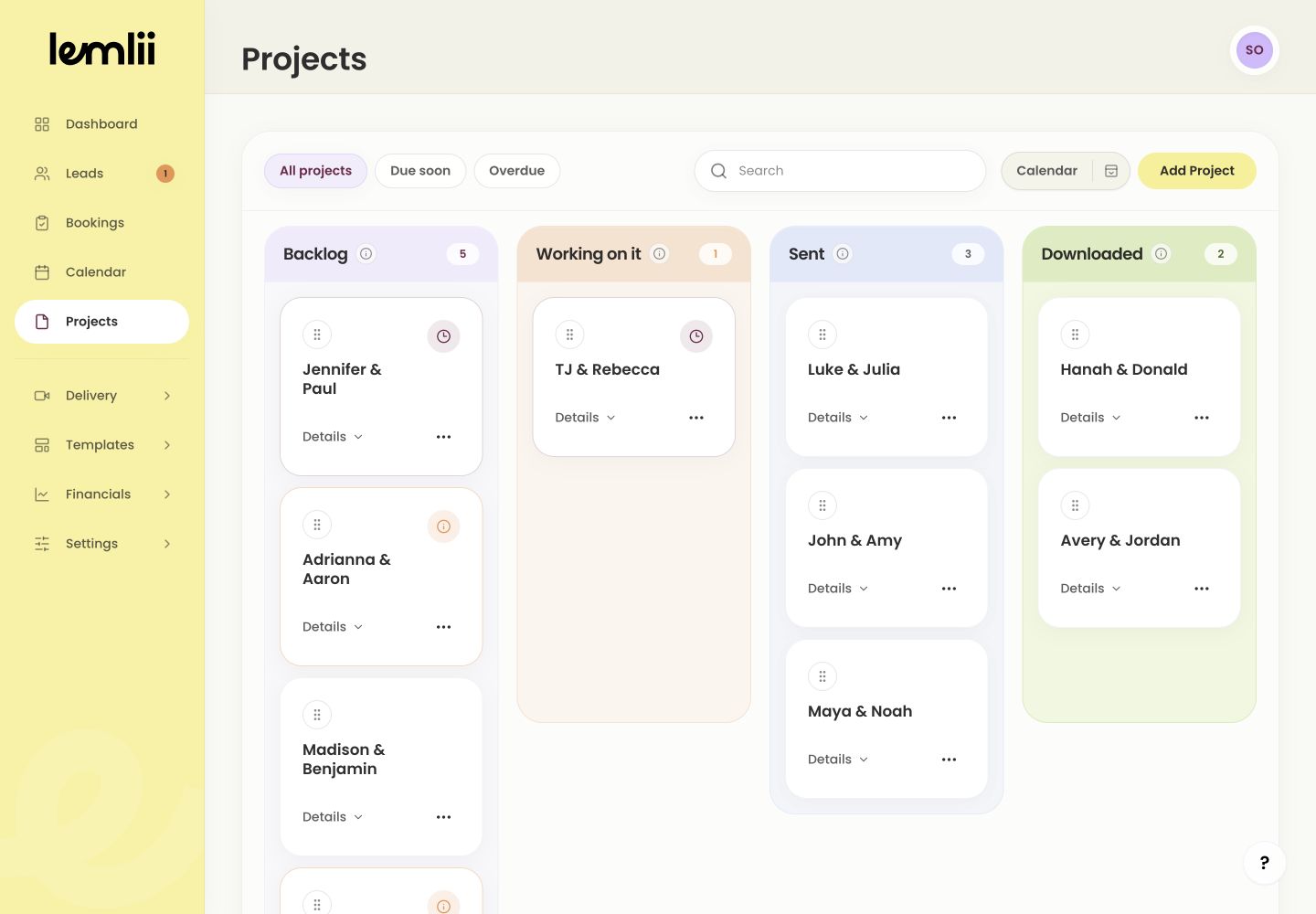Viewport: 1316px width, 914px height.
Task: Click the Add Project button
Action: click(1197, 171)
